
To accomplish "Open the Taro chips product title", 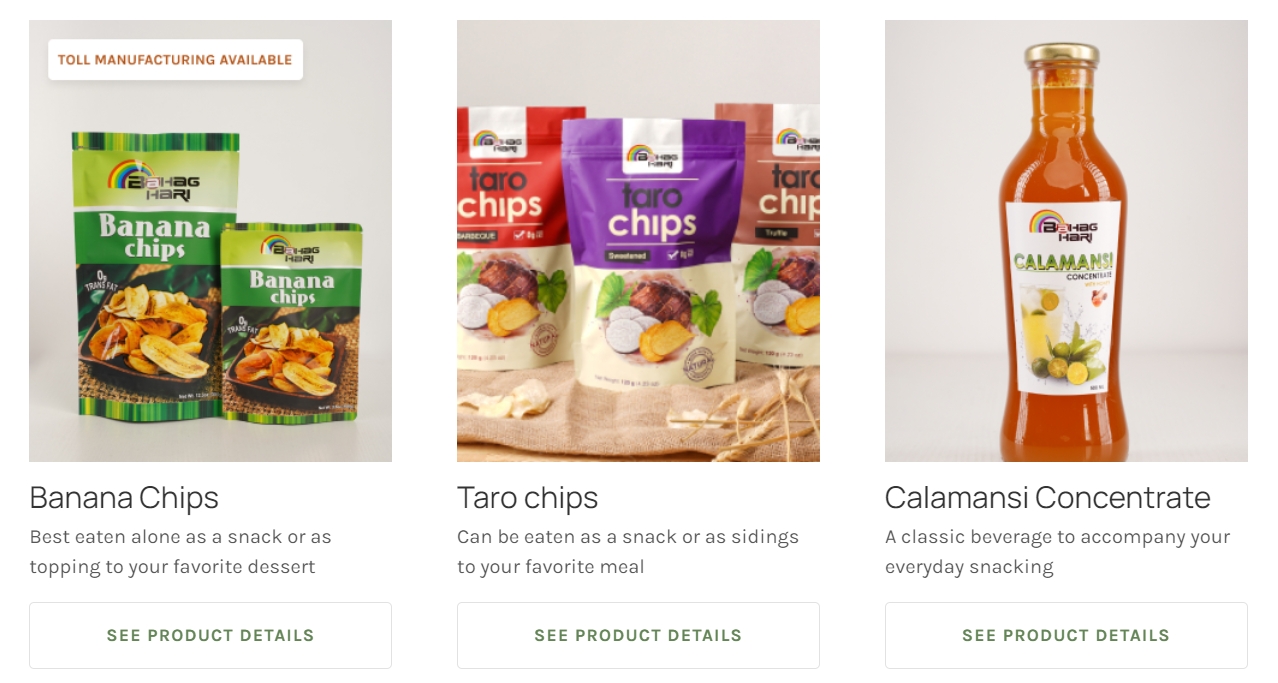I will point(528,497).
